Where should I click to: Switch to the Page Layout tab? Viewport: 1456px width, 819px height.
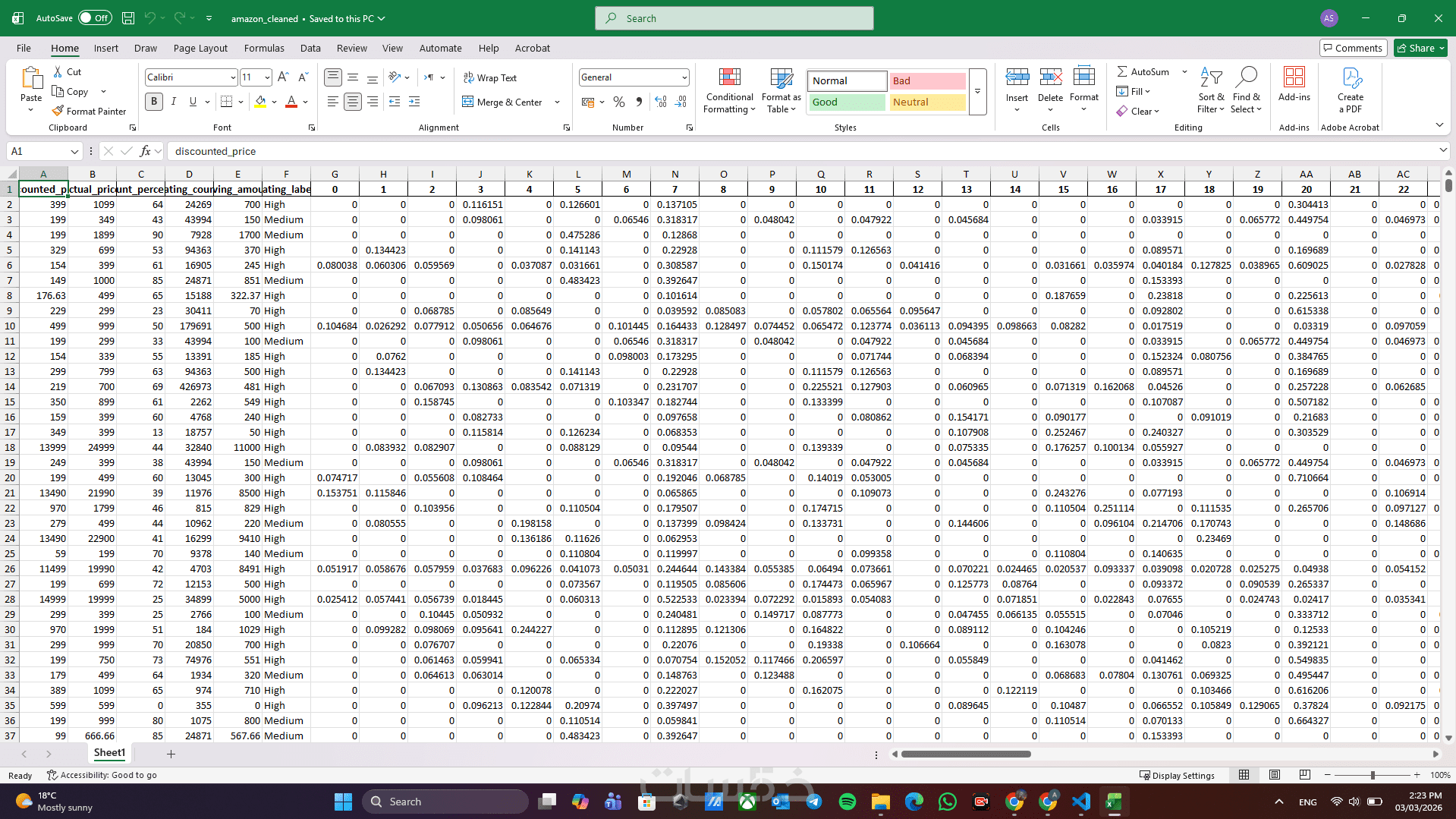(200, 48)
